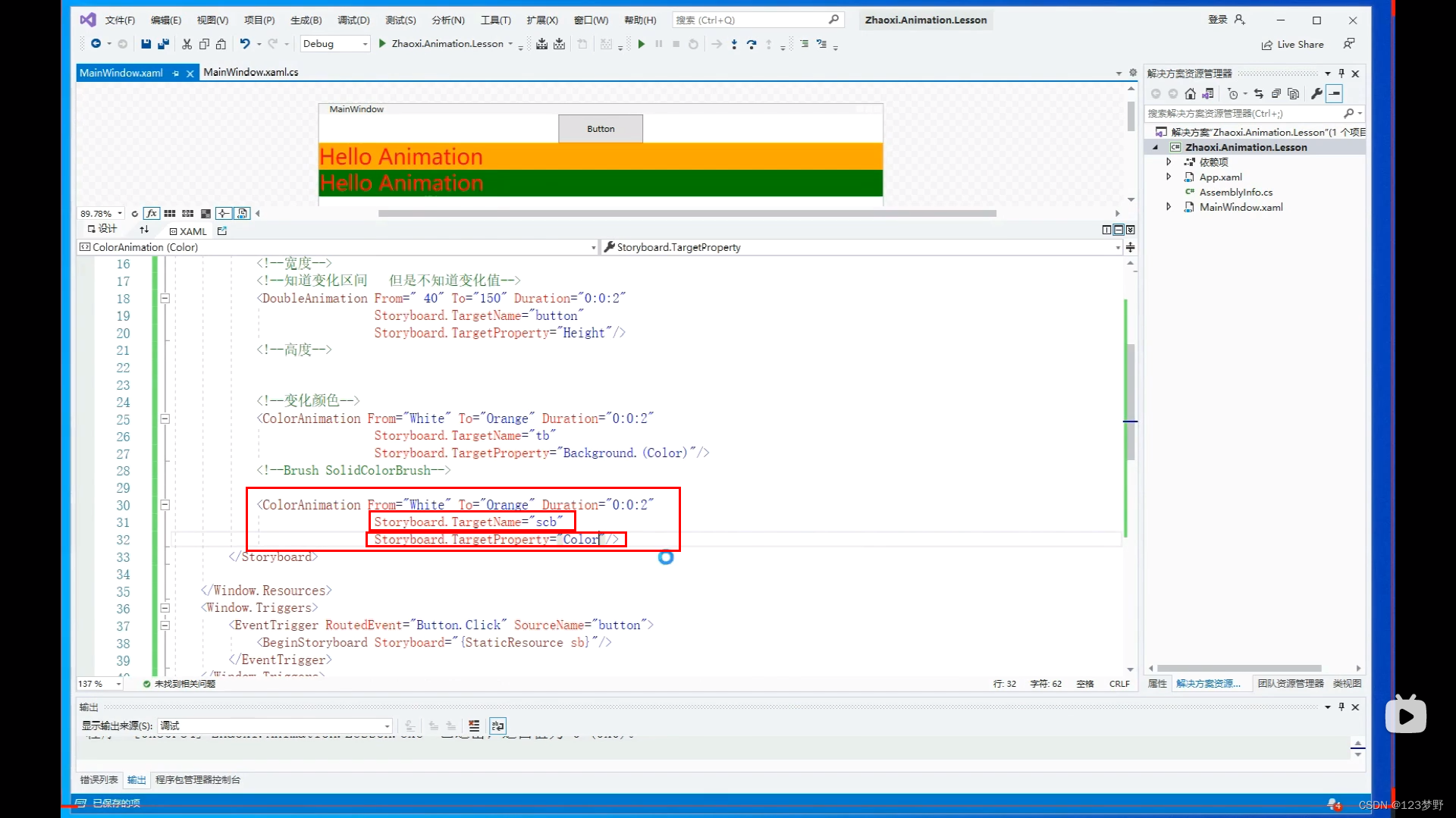
Task: Click Show All Files icon
Action: (x=1294, y=94)
